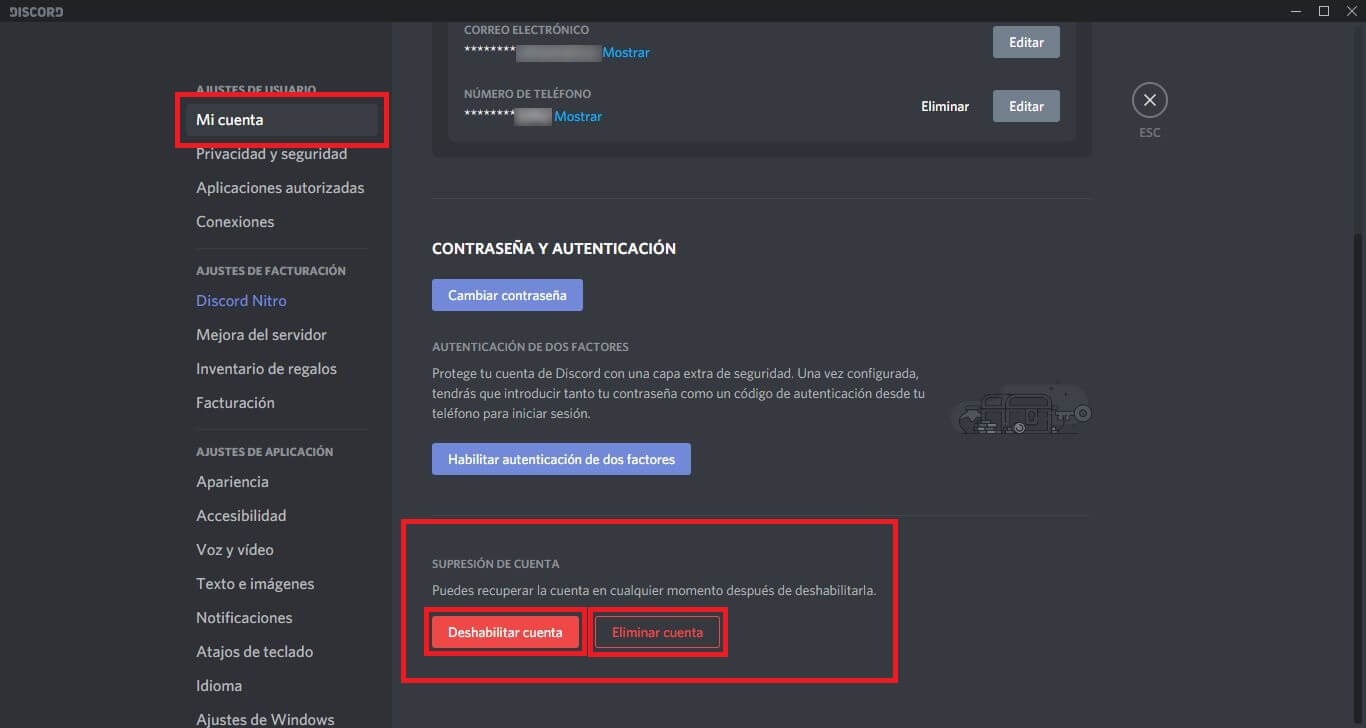Image resolution: width=1366 pixels, height=728 pixels.
Task: Go to Privacidad y seguridad
Action: click(271, 154)
